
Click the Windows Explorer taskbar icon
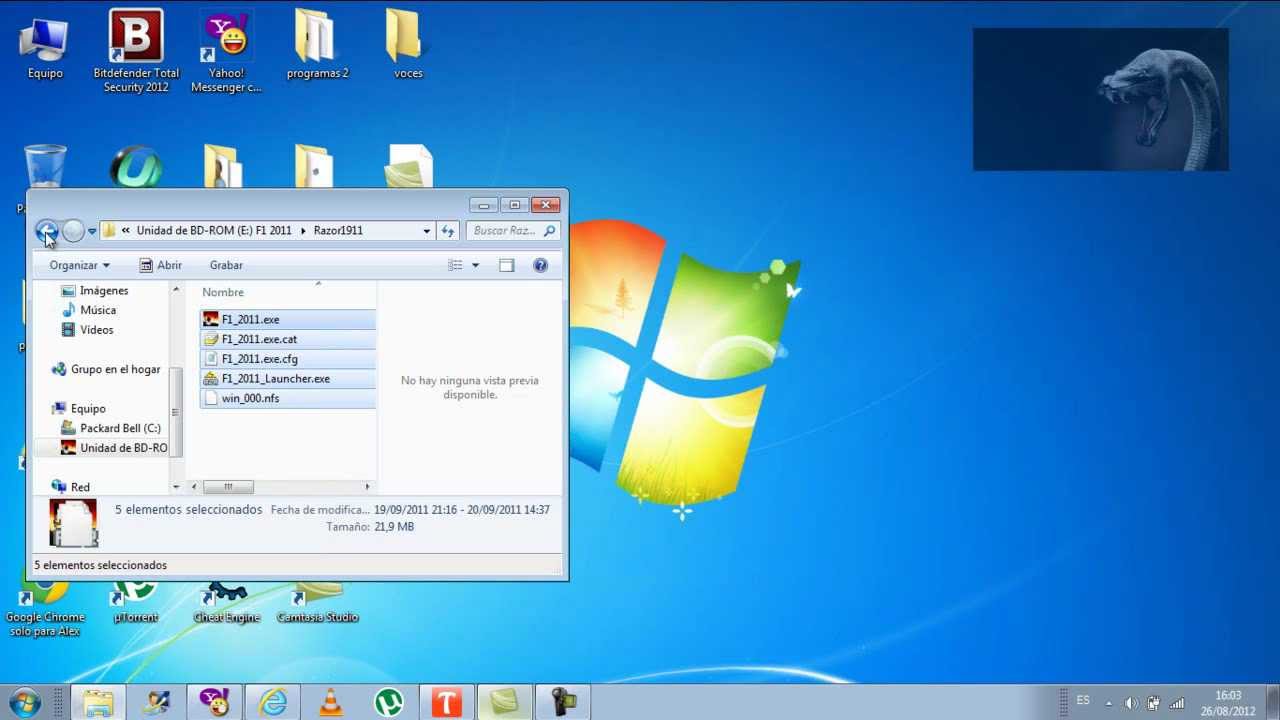[x=98, y=702]
